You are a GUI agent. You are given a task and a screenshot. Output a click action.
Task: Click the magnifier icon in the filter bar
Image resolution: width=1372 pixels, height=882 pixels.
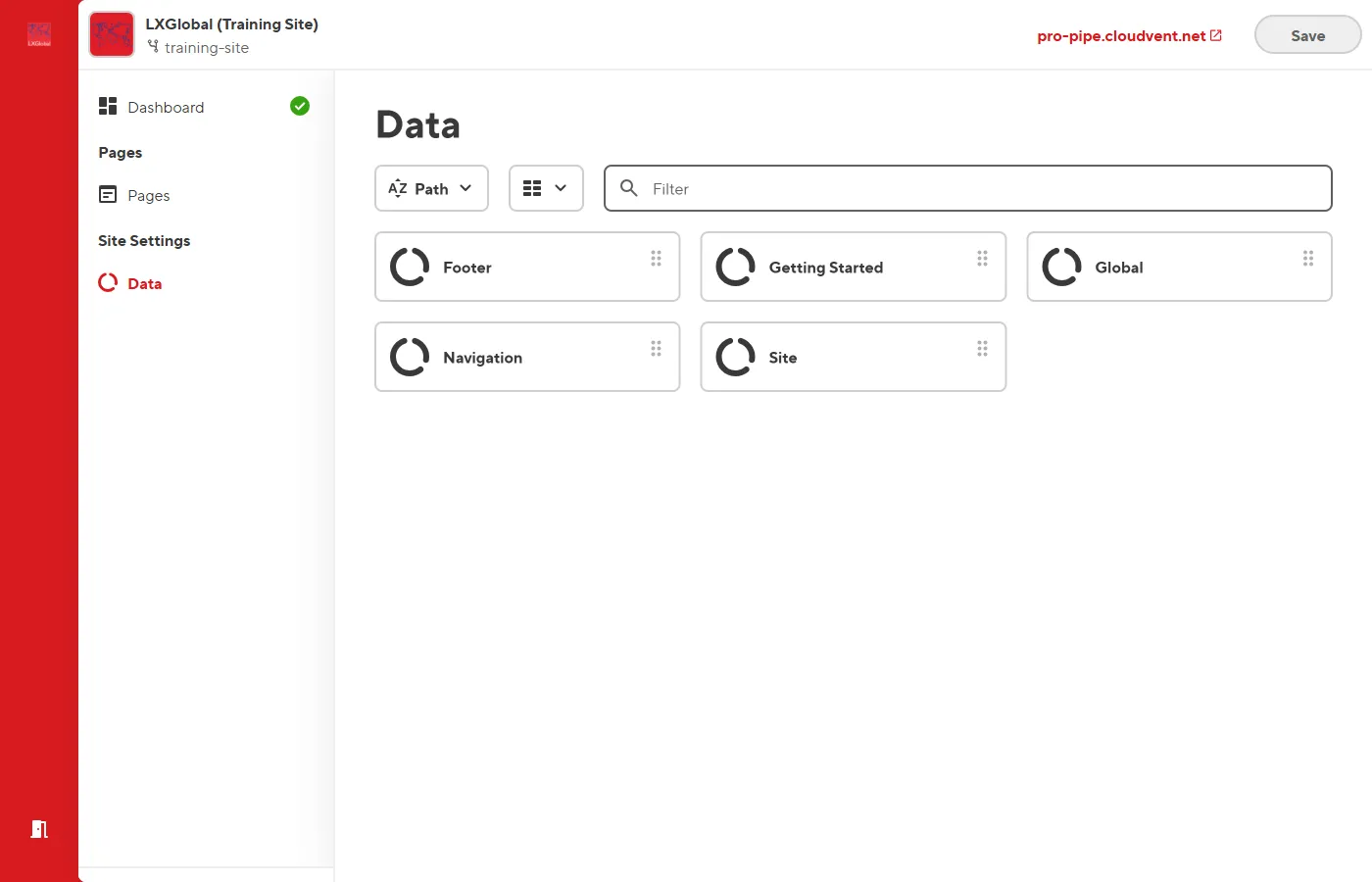tap(628, 188)
